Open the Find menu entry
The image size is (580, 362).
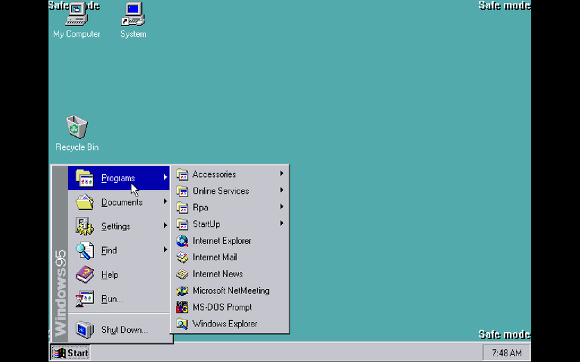(x=119, y=250)
